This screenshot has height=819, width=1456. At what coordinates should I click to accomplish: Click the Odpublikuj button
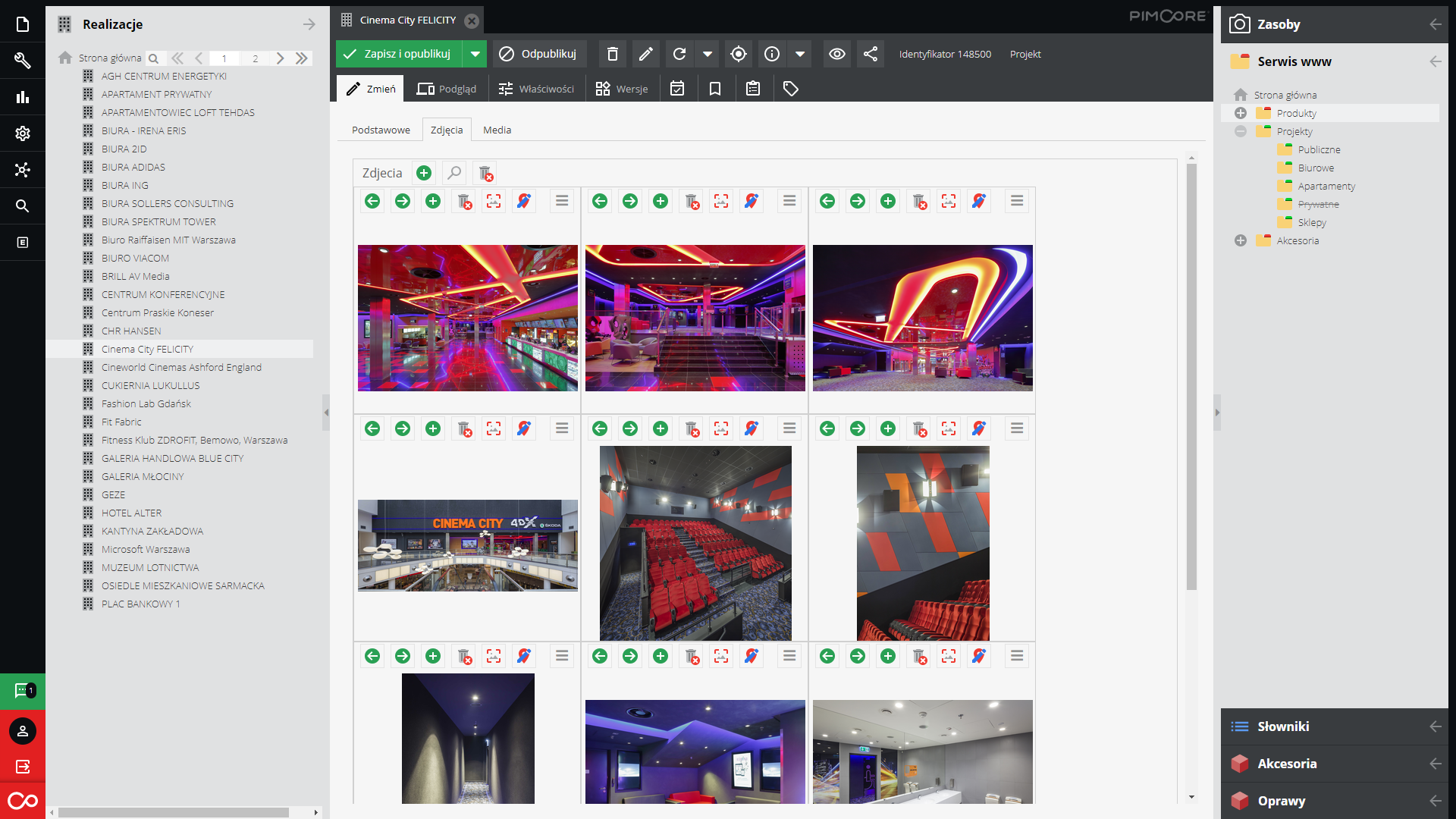pyautogui.click(x=539, y=54)
